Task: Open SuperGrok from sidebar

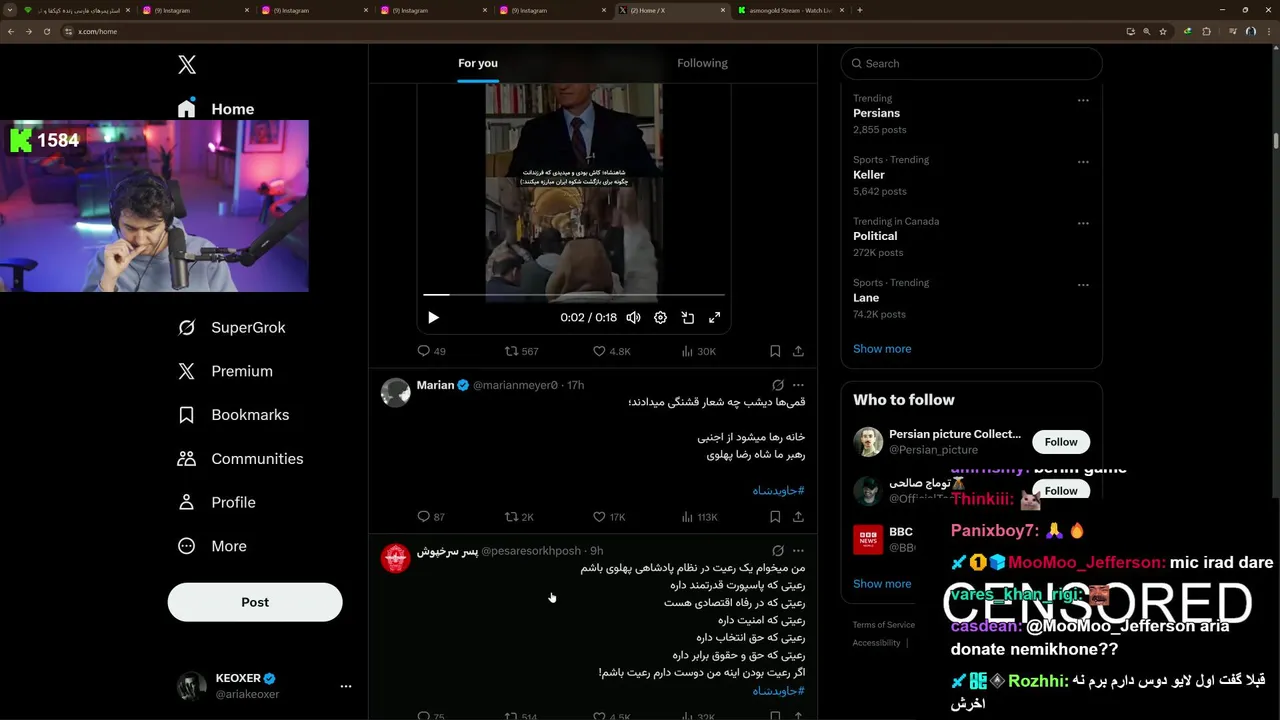Action: coord(231,327)
